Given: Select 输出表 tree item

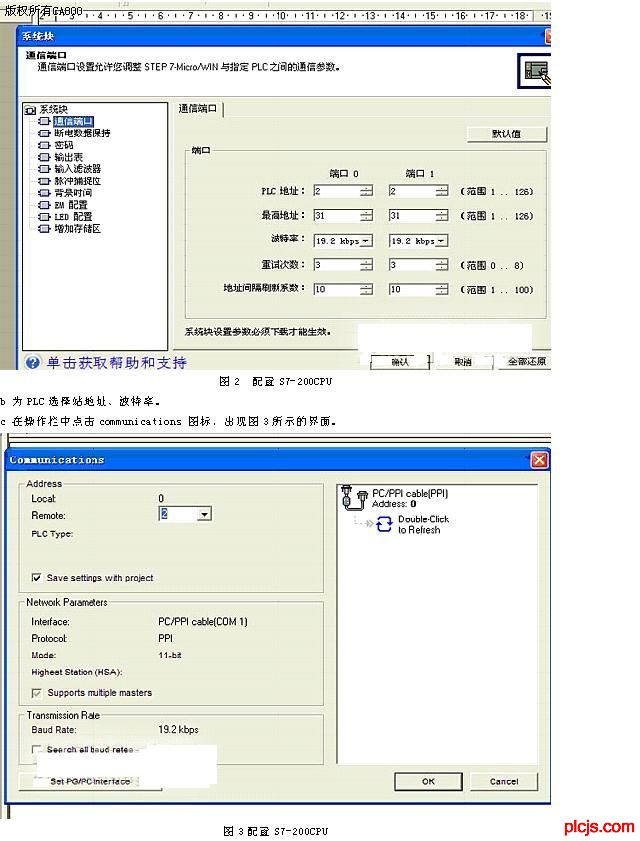Looking at the screenshot, I should tap(68, 157).
